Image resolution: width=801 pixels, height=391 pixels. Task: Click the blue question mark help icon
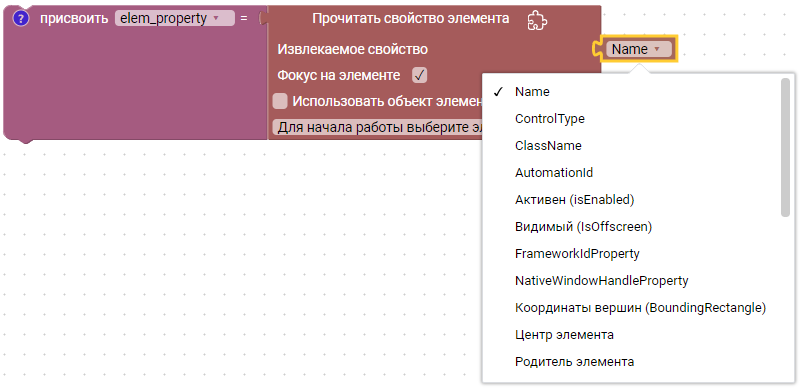[21, 19]
